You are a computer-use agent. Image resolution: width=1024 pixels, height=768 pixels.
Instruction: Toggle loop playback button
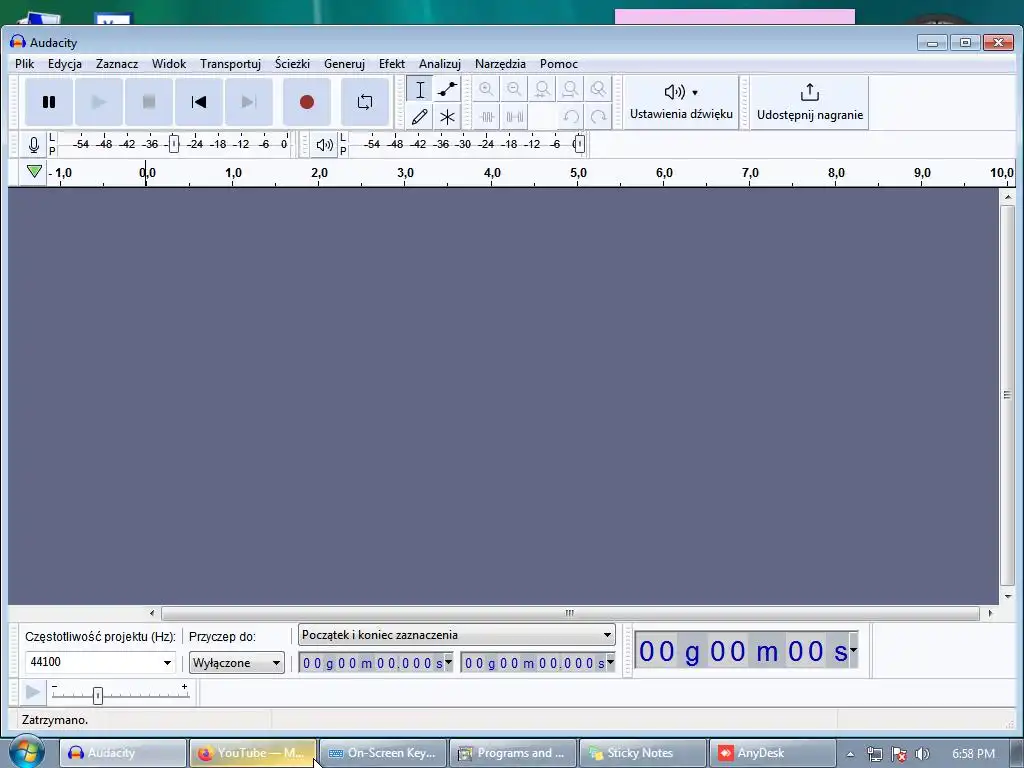(x=365, y=102)
